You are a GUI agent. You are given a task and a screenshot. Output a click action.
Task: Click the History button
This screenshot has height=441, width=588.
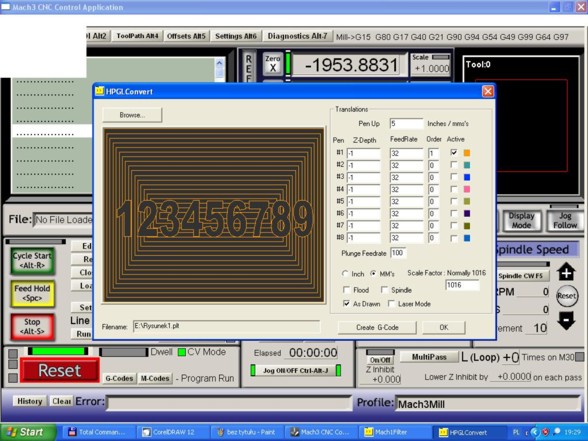coord(30,401)
